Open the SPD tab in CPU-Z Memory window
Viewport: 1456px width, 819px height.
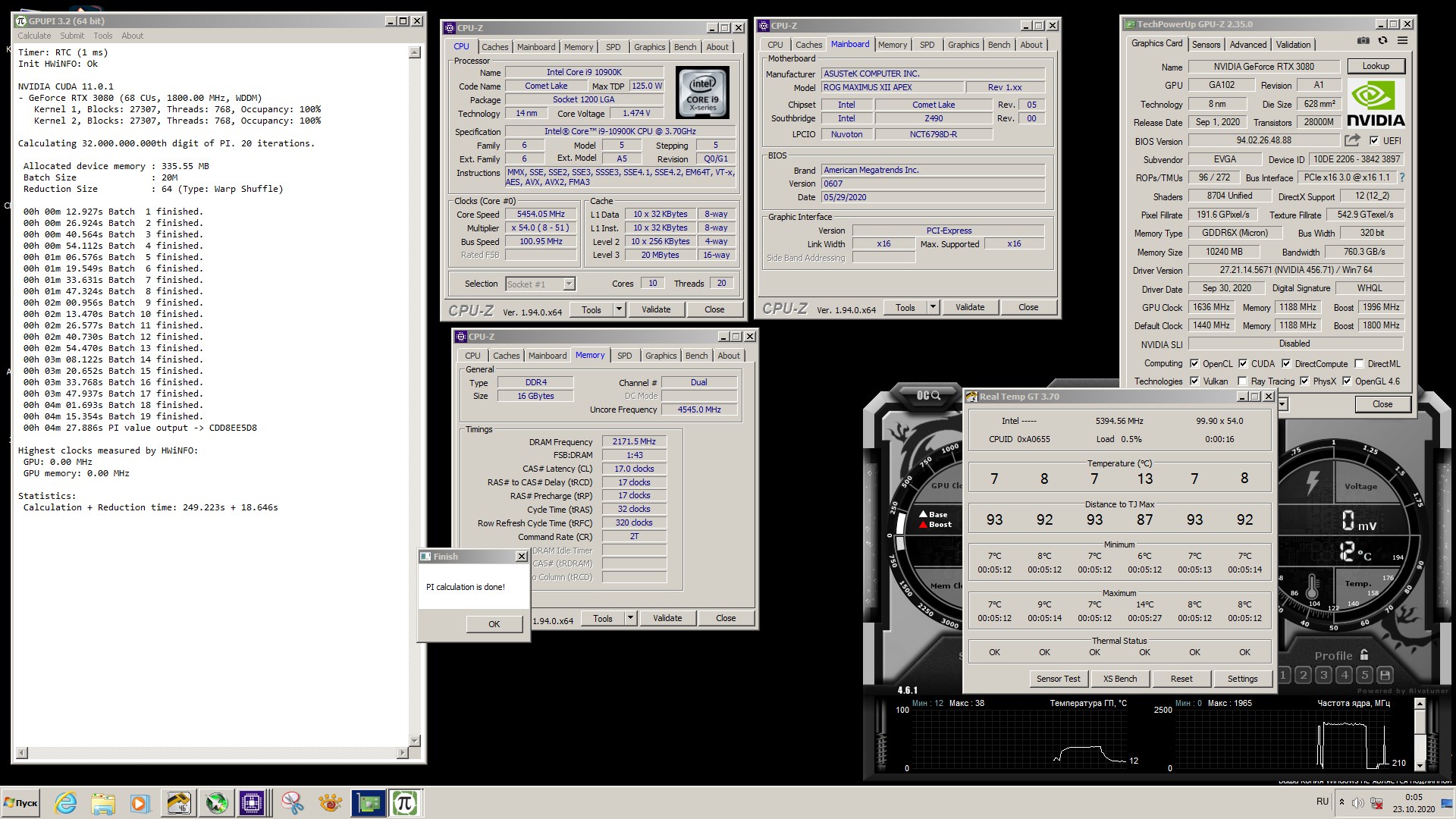click(x=624, y=356)
